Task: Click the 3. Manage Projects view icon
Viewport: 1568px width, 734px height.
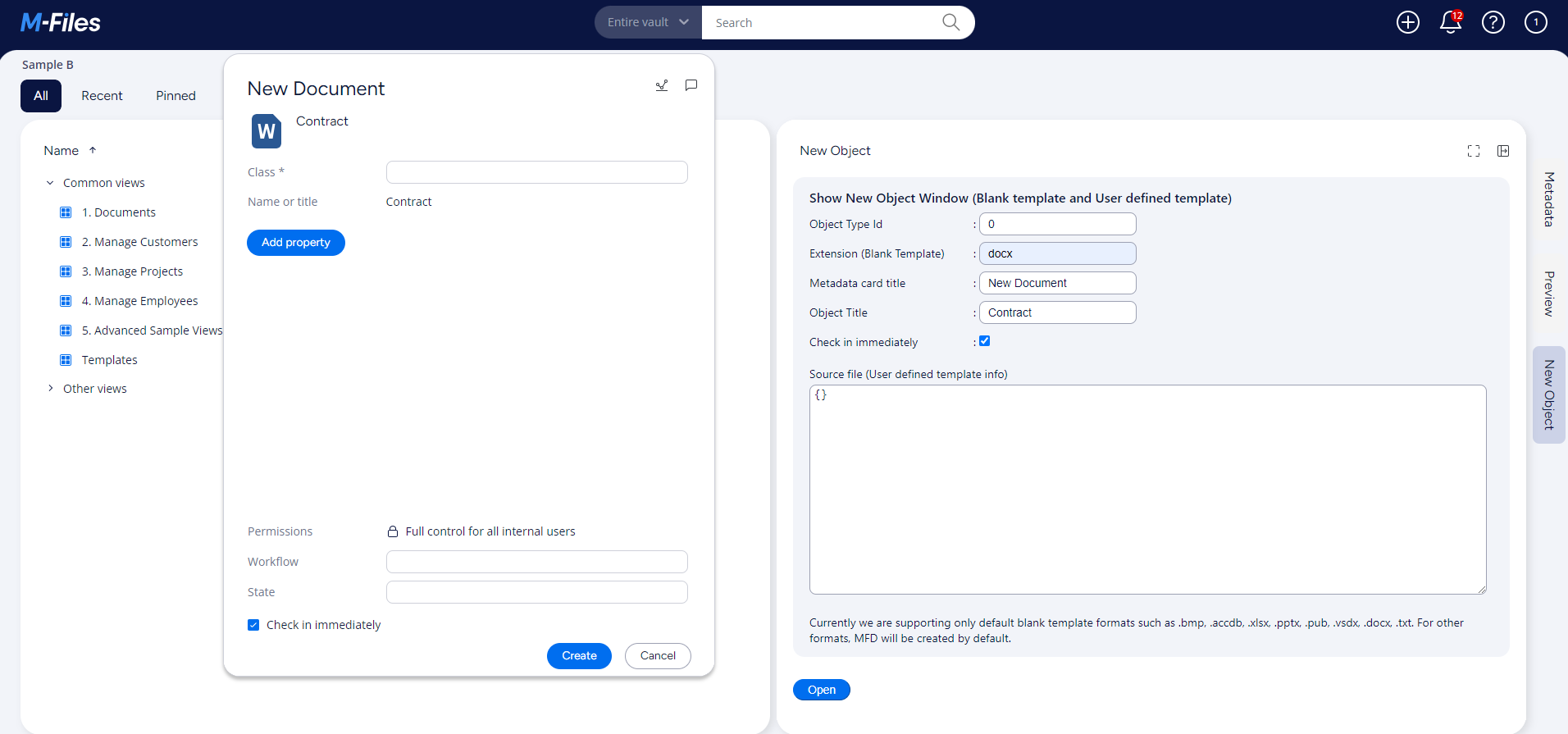Action: point(66,271)
